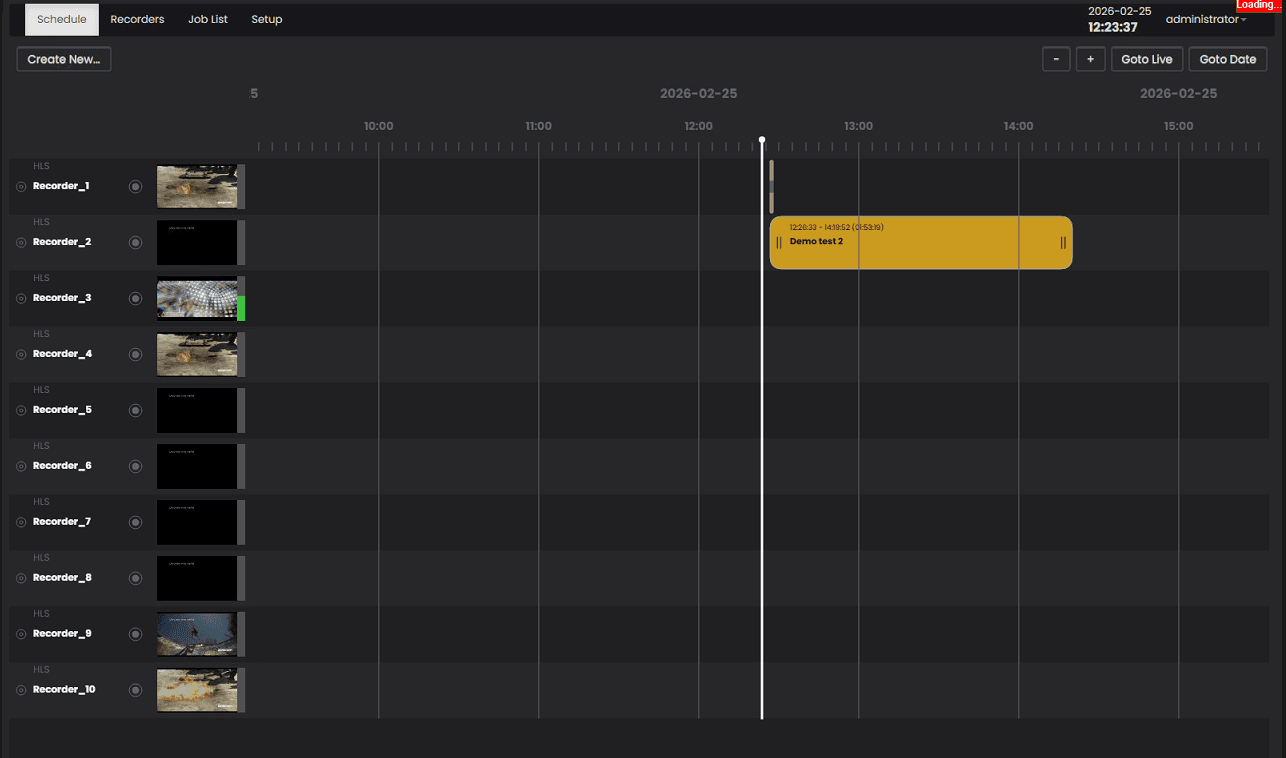
Task: Toggle recording on Recorder_1
Action: [135, 185]
